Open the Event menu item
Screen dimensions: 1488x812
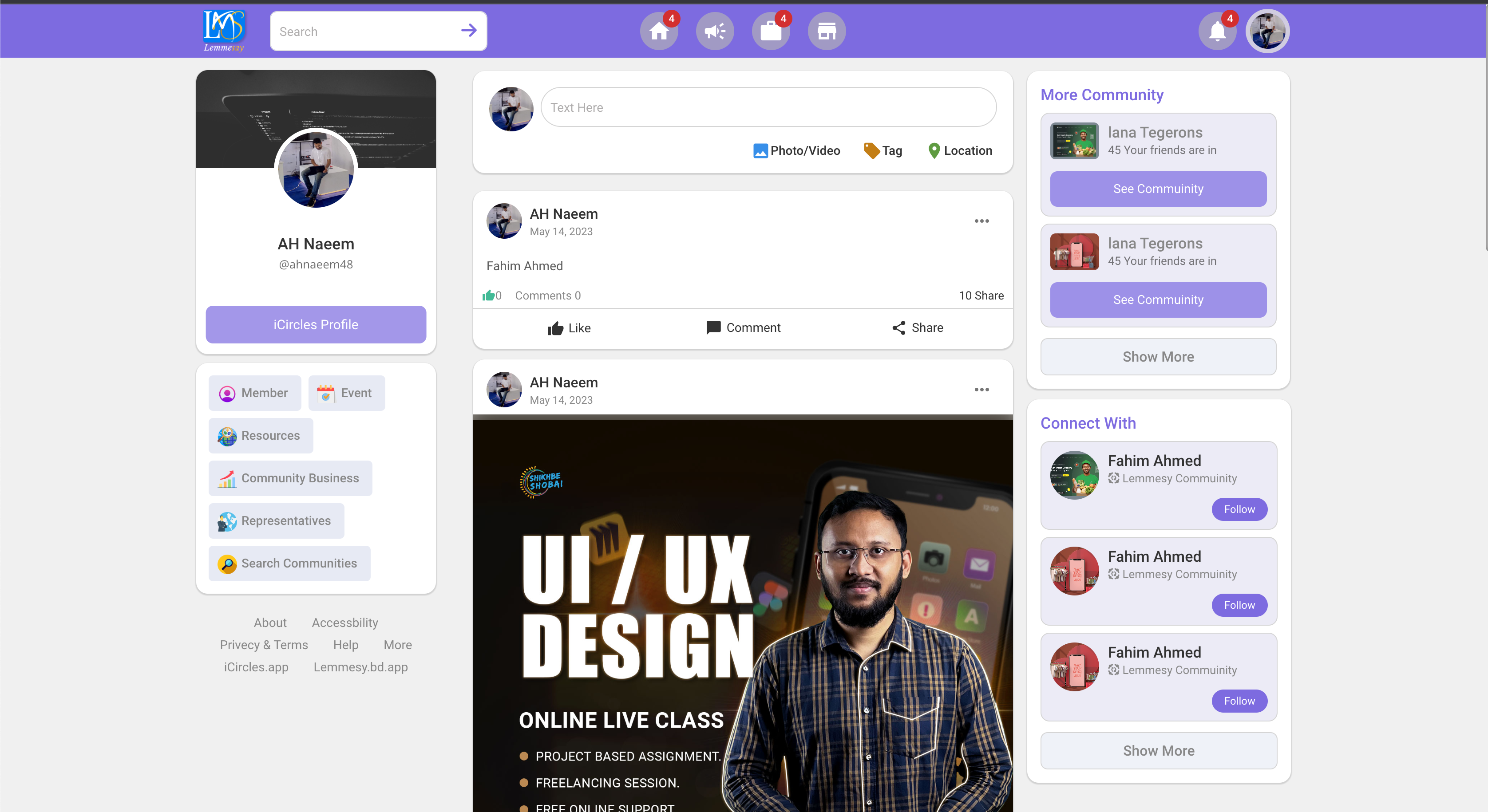point(347,393)
